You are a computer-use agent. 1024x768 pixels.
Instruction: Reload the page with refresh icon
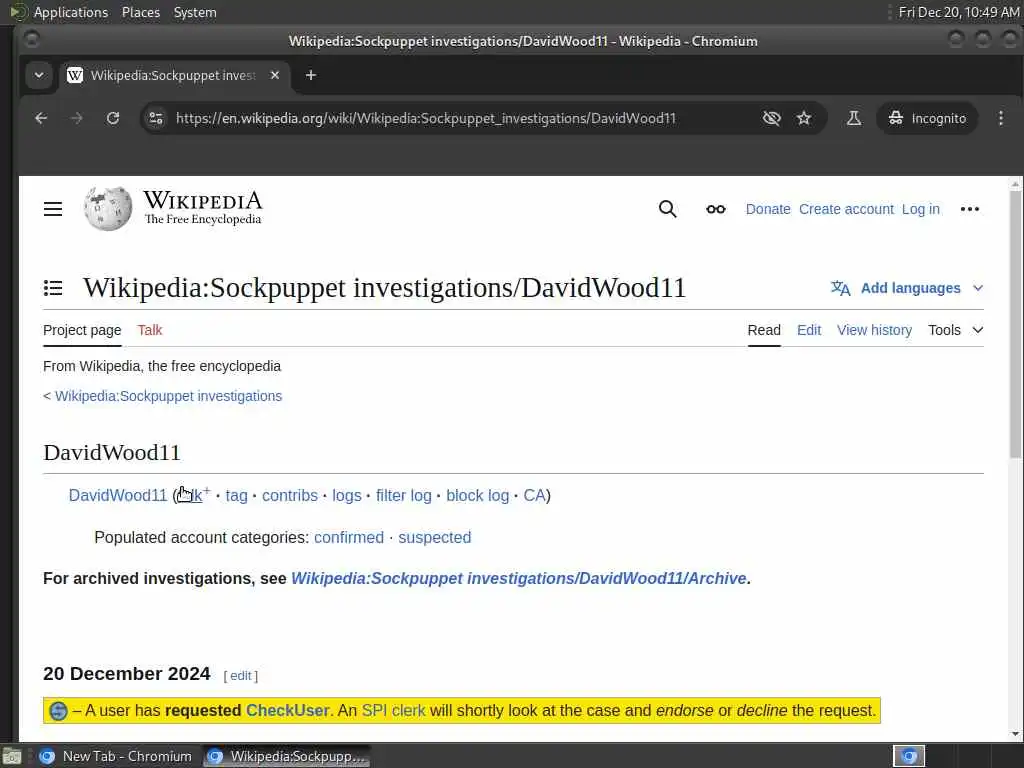(x=113, y=118)
